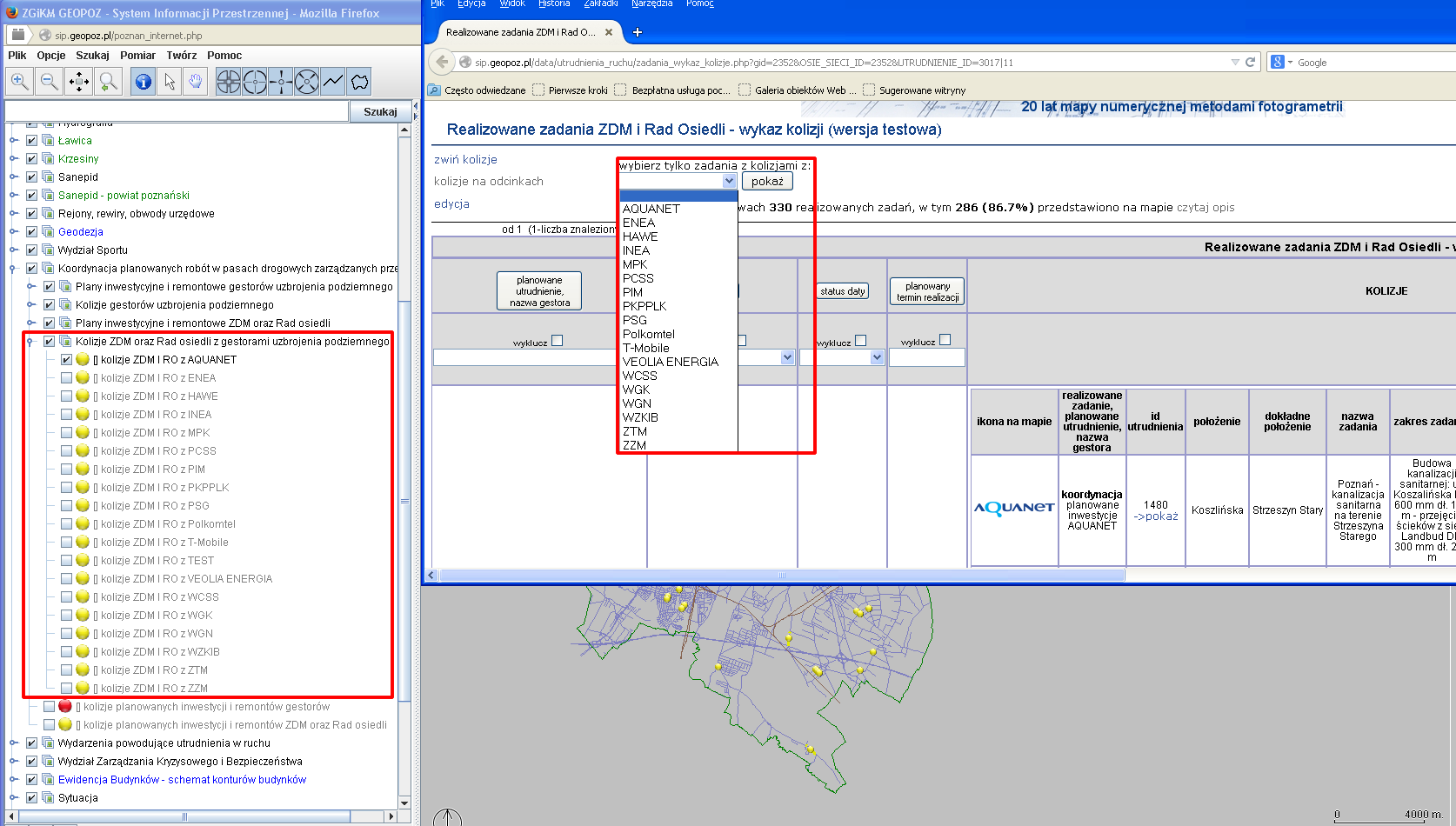Image resolution: width=1456 pixels, height=826 pixels.
Task: Uncheck kolizje ZDM i RO z AQUANET layer
Action: [x=66, y=359]
